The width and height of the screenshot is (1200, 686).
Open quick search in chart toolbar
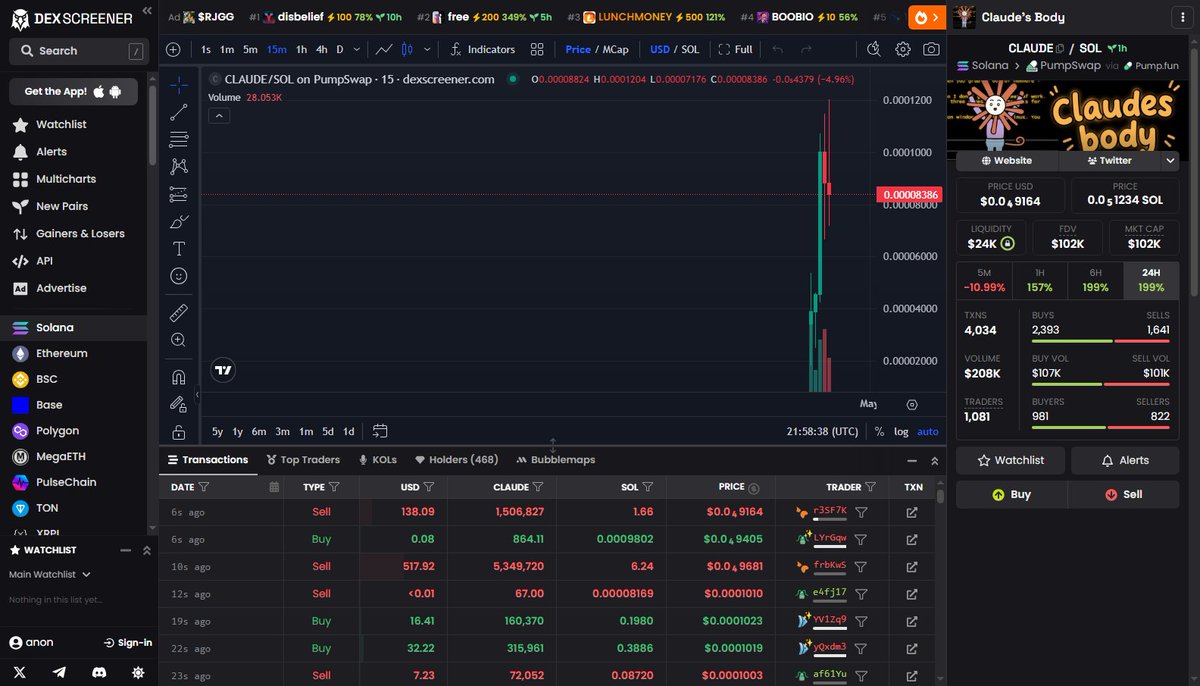coord(874,49)
